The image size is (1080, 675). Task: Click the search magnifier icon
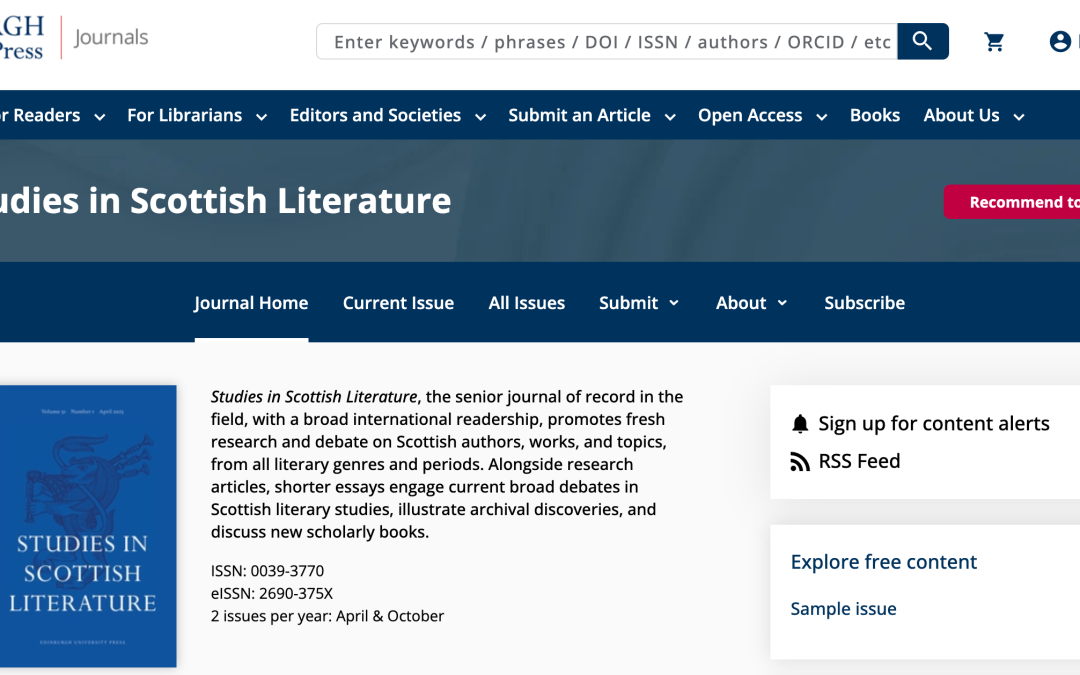pos(921,41)
